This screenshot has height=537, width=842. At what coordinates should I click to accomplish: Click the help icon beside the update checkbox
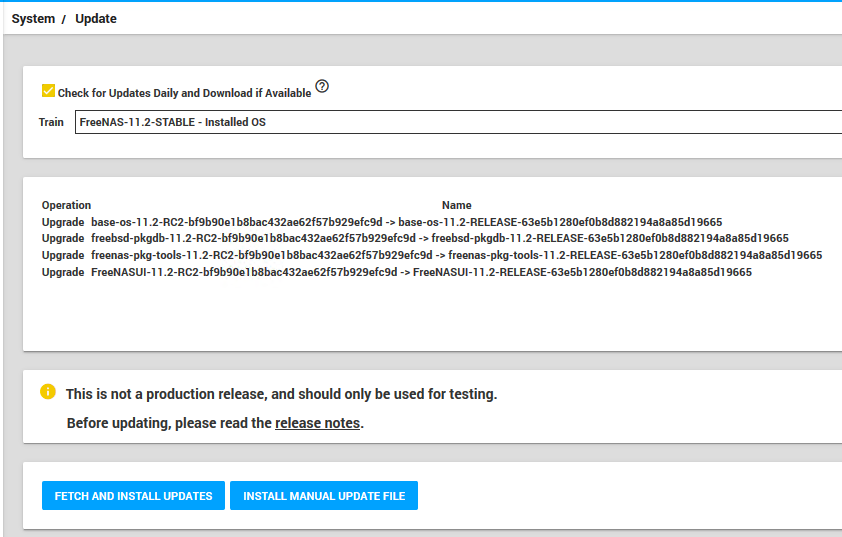(x=321, y=86)
